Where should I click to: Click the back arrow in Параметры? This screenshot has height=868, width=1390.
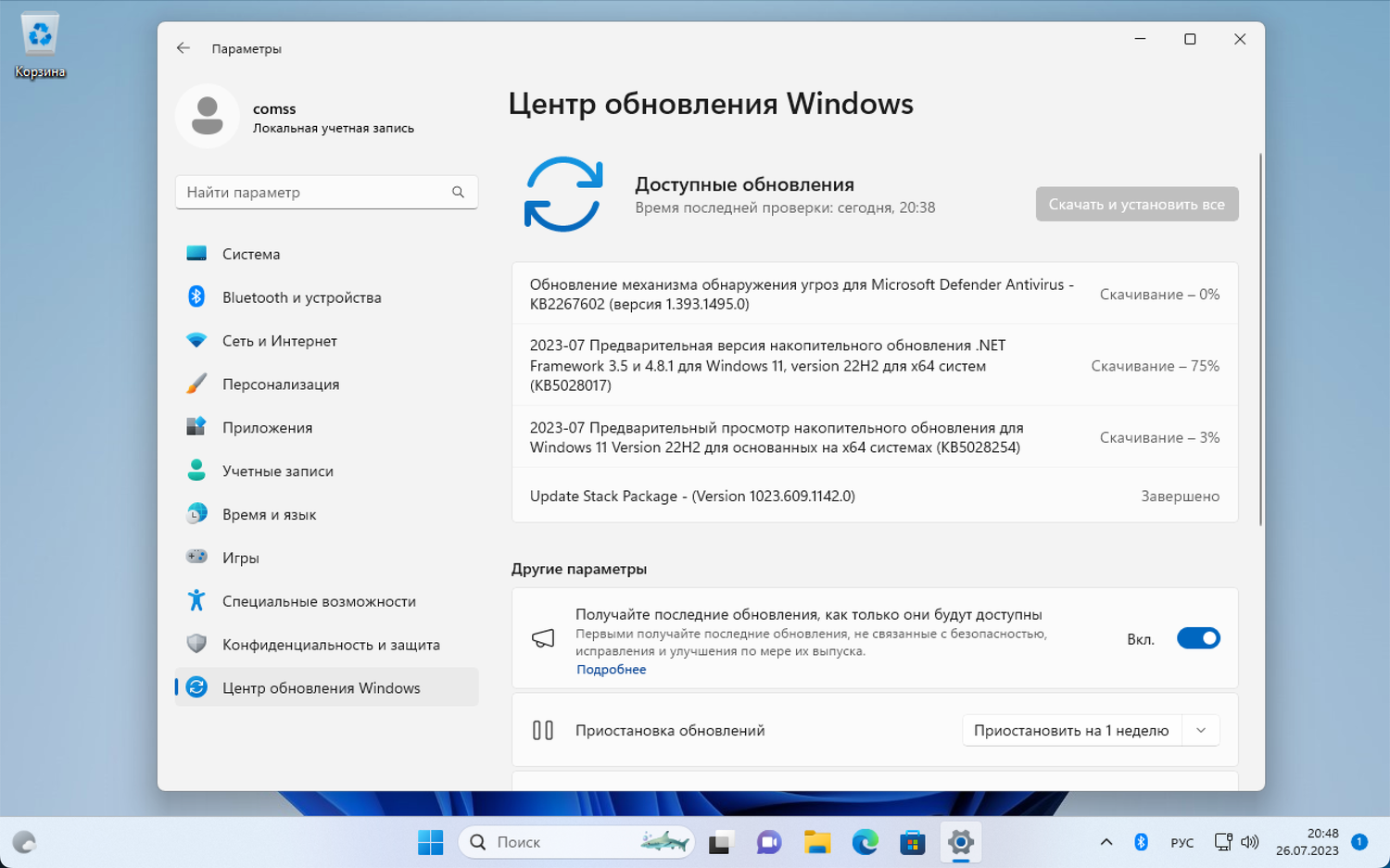(183, 48)
